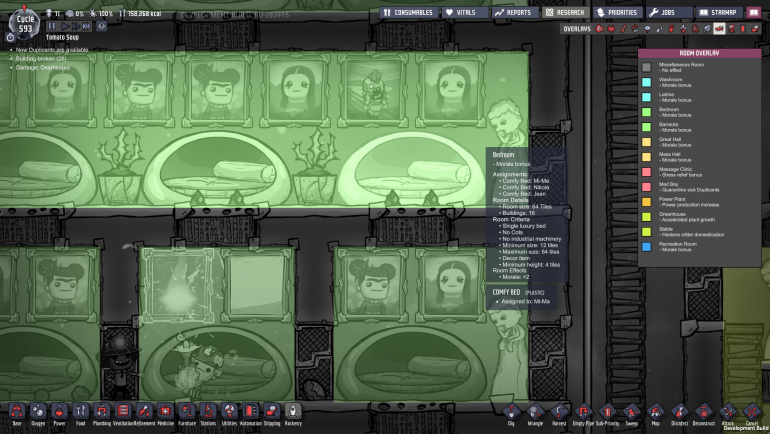Open the Shipping build category
The height and width of the screenshot is (434, 770).
272,411
